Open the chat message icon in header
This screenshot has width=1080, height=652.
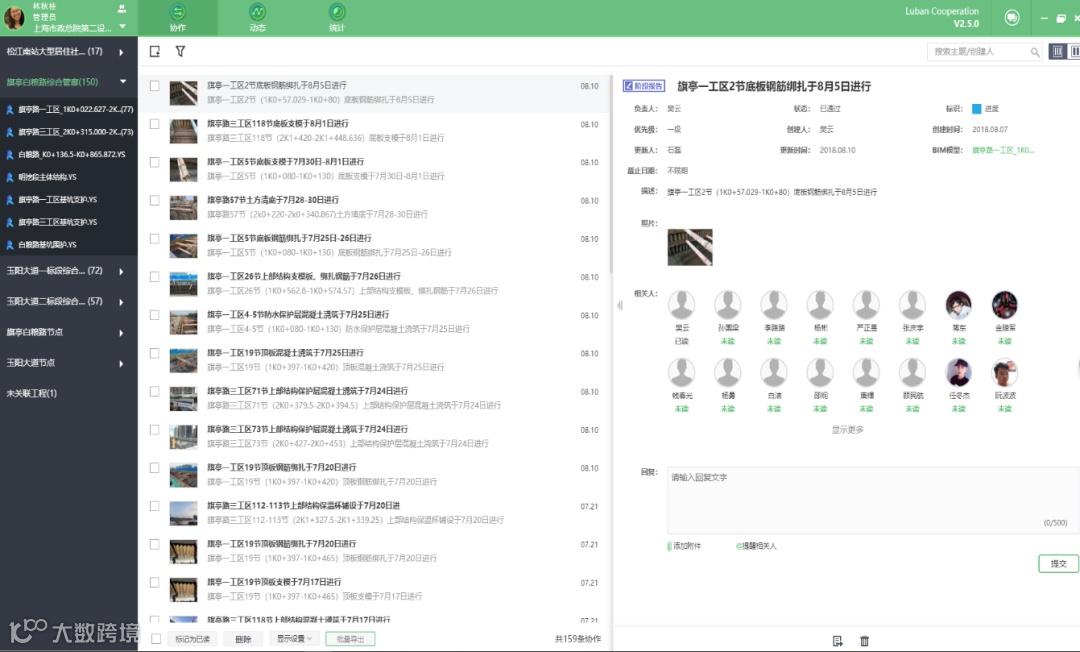[1012, 18]
